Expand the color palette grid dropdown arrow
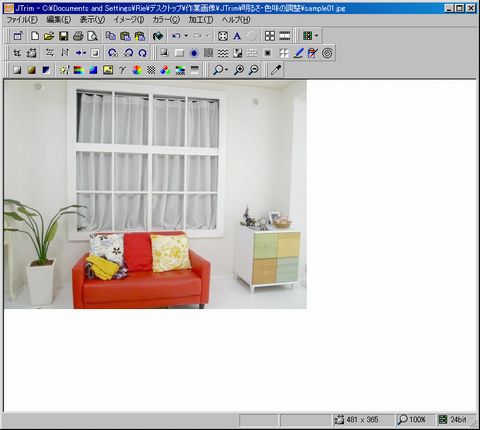 pos(316,36)
